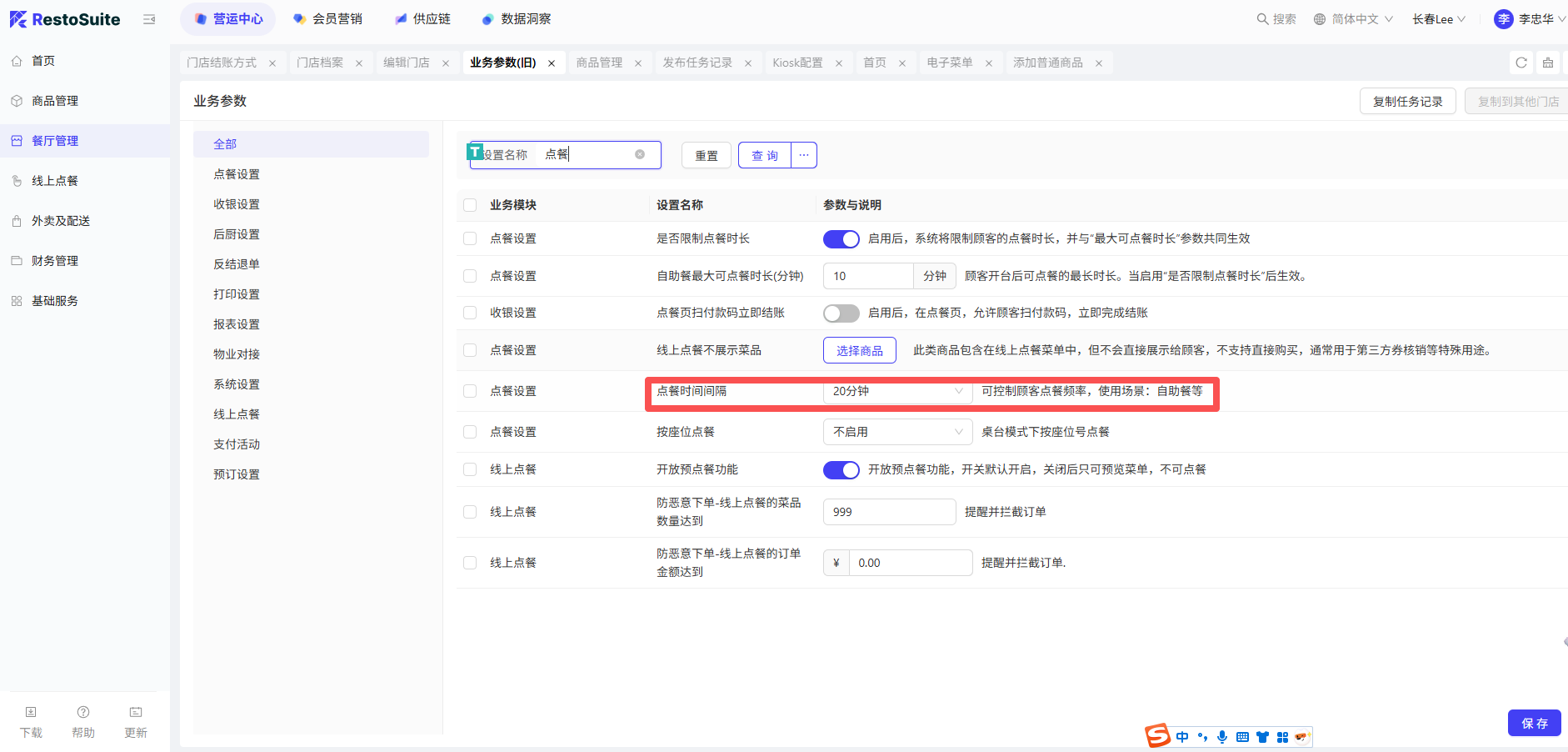The height and width of the screenshot is (752, 1568).
Task: Open the 20分钟 interval dropdown
Action: click(x=896, y=391)
